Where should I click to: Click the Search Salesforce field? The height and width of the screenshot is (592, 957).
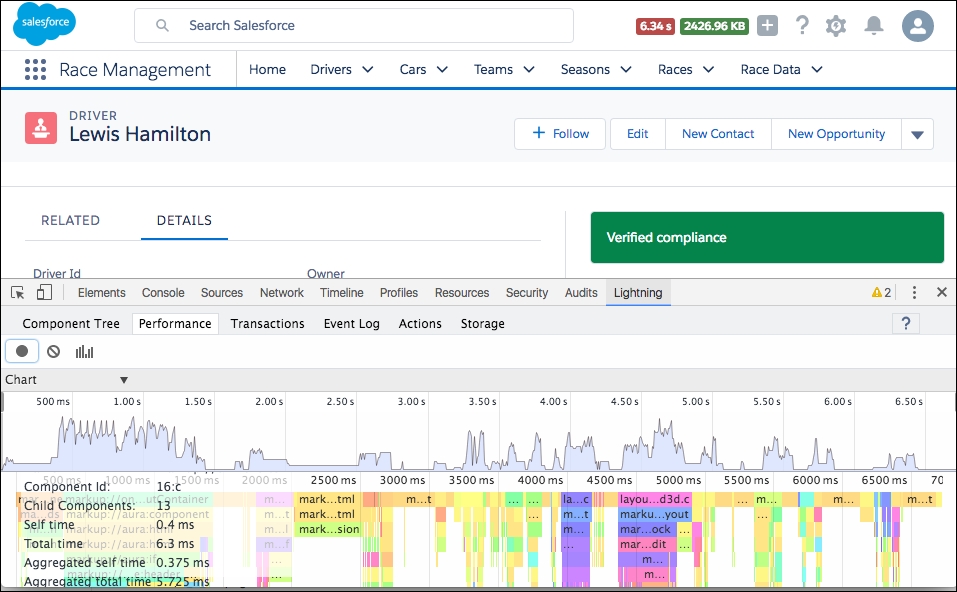tap(354, 26)
